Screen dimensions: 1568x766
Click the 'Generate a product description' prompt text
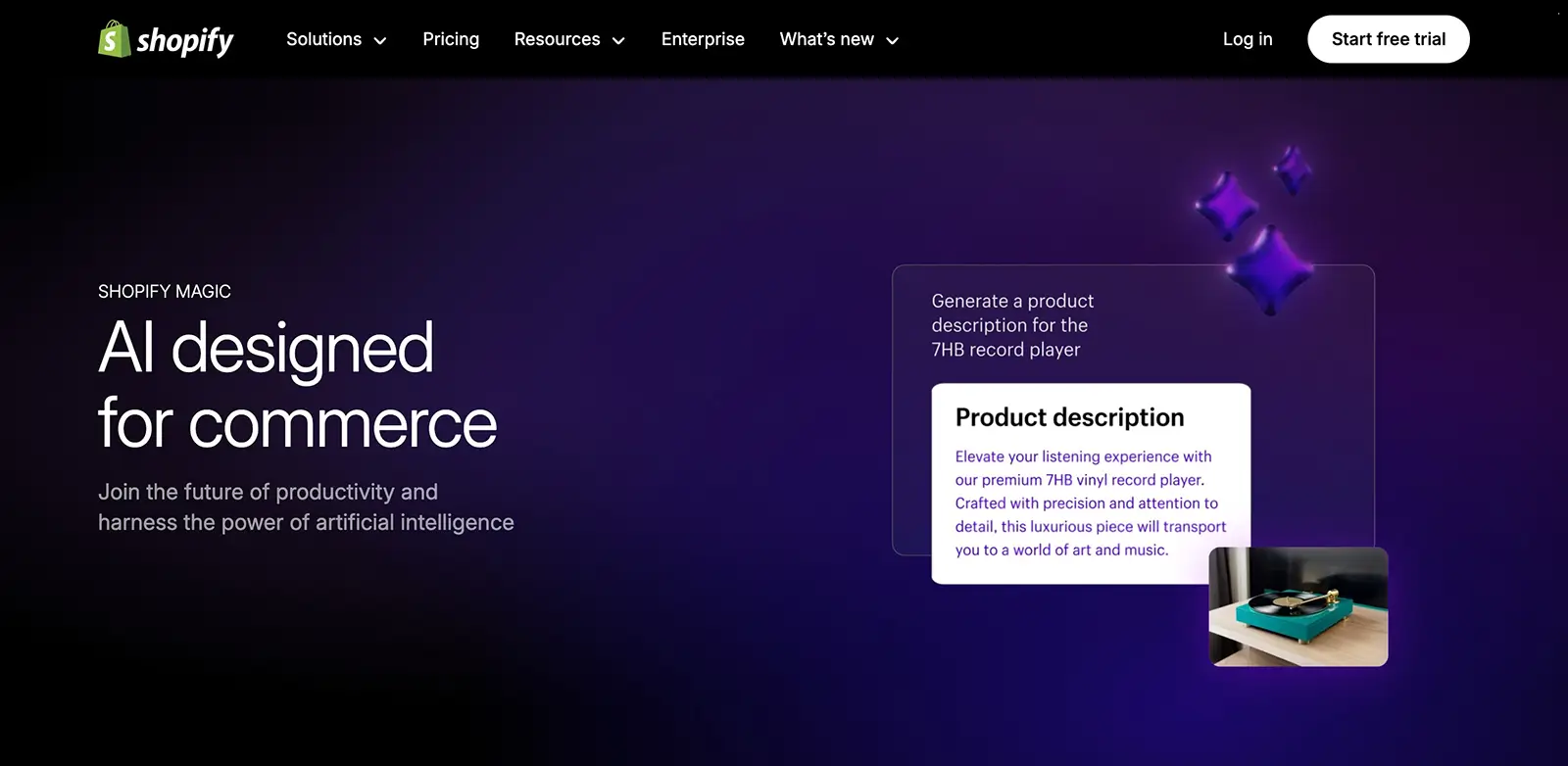[x=1012, y=325]
